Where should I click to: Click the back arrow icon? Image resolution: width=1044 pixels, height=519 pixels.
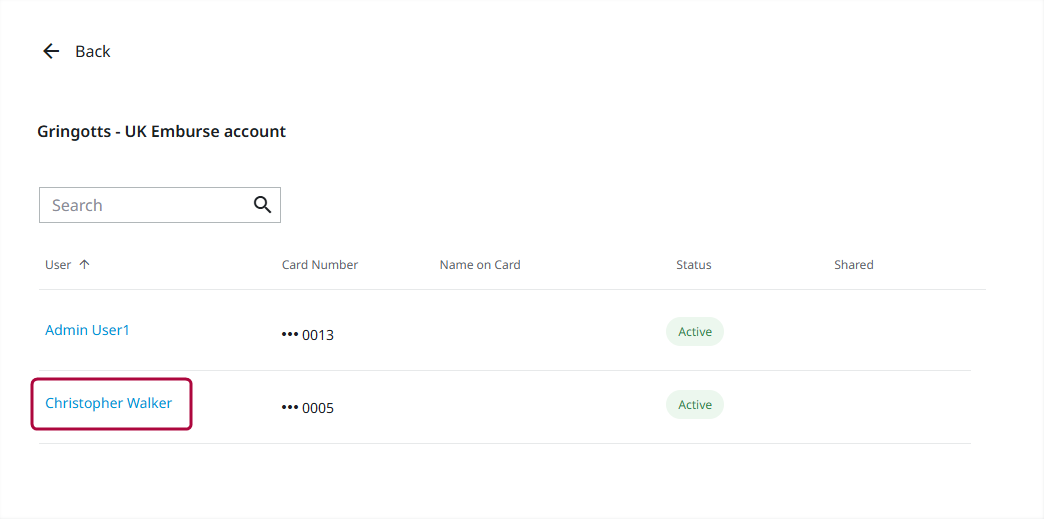[x=51, y=51]
